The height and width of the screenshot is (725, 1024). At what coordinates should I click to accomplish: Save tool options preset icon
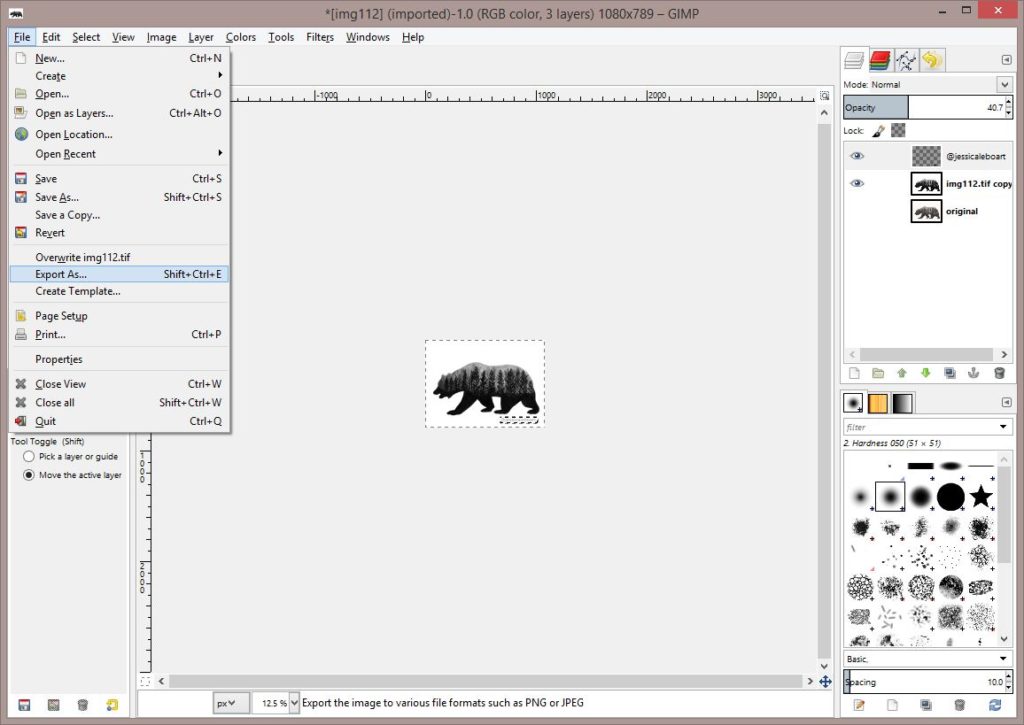pyautogui.click(x=24, y=705)
